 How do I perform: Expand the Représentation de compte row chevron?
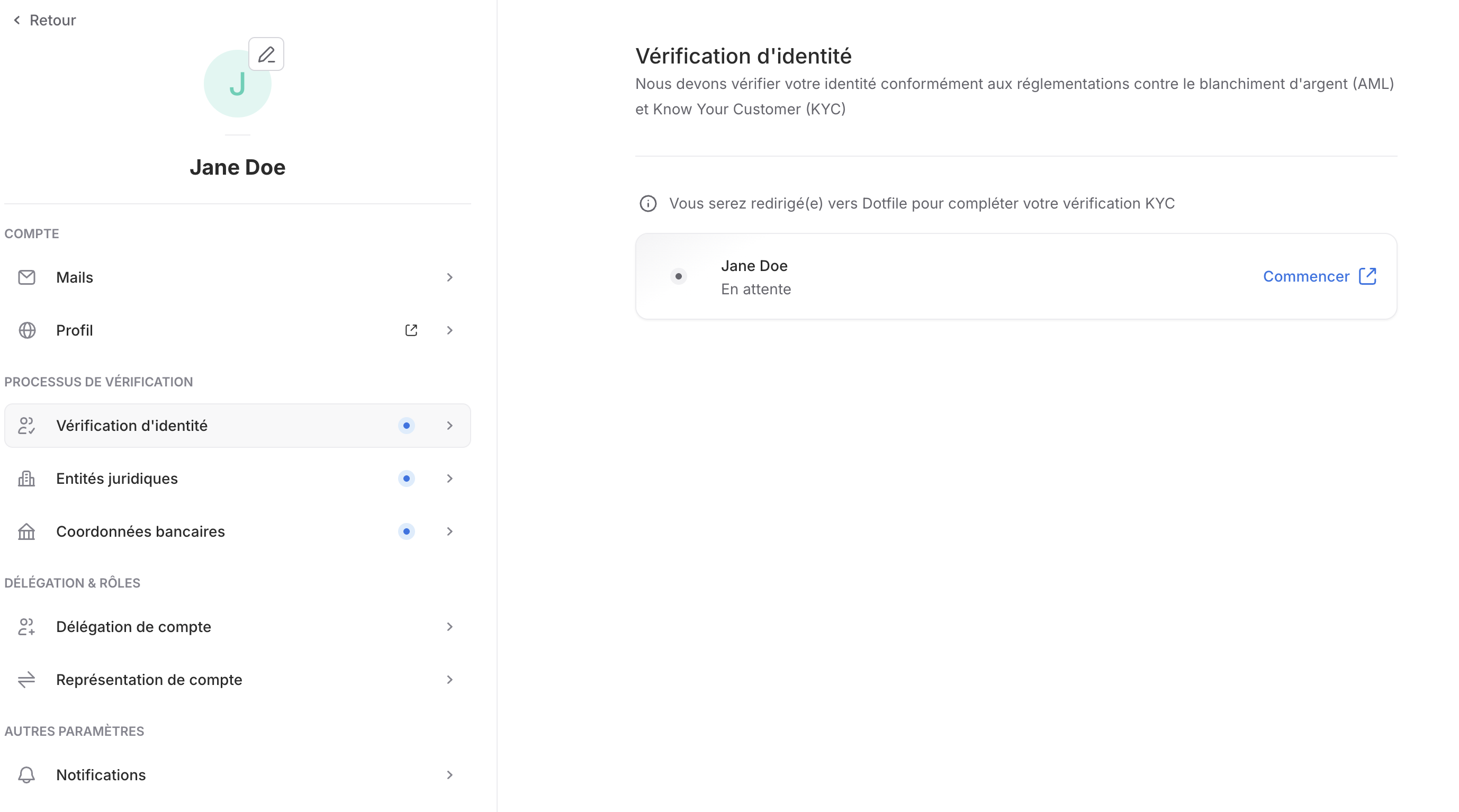449,680
